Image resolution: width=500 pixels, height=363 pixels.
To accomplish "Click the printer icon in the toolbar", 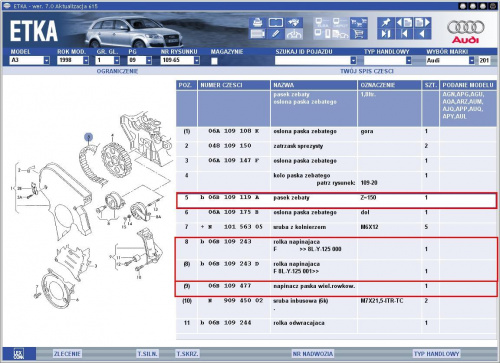I will coord(257,23).
